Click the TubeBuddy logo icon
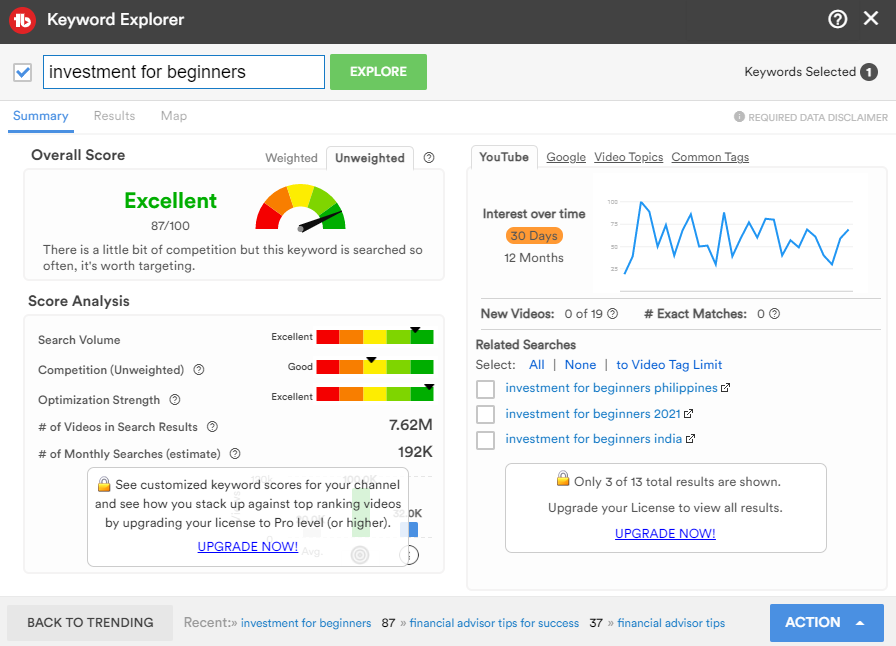This screenshot has height=646, width=896. (23, 19)
